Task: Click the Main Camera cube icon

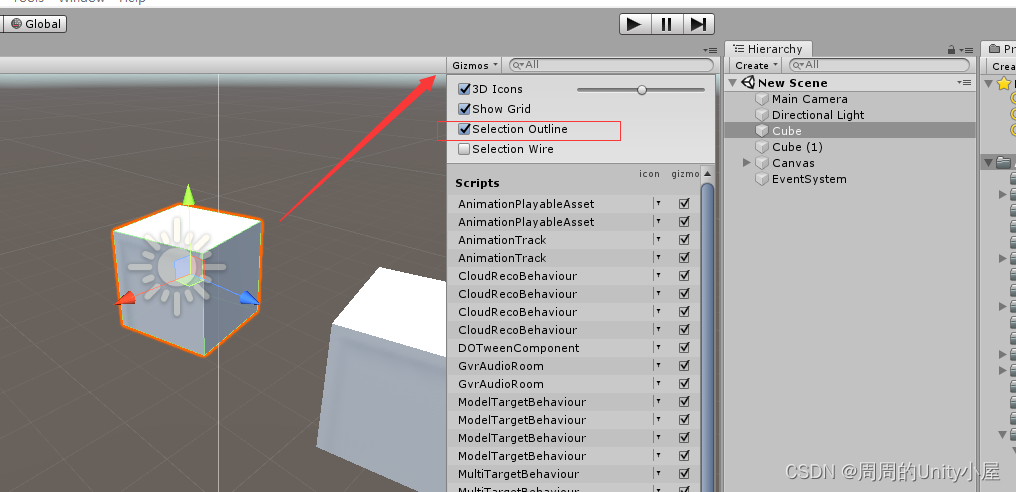Action: [762, 99]
